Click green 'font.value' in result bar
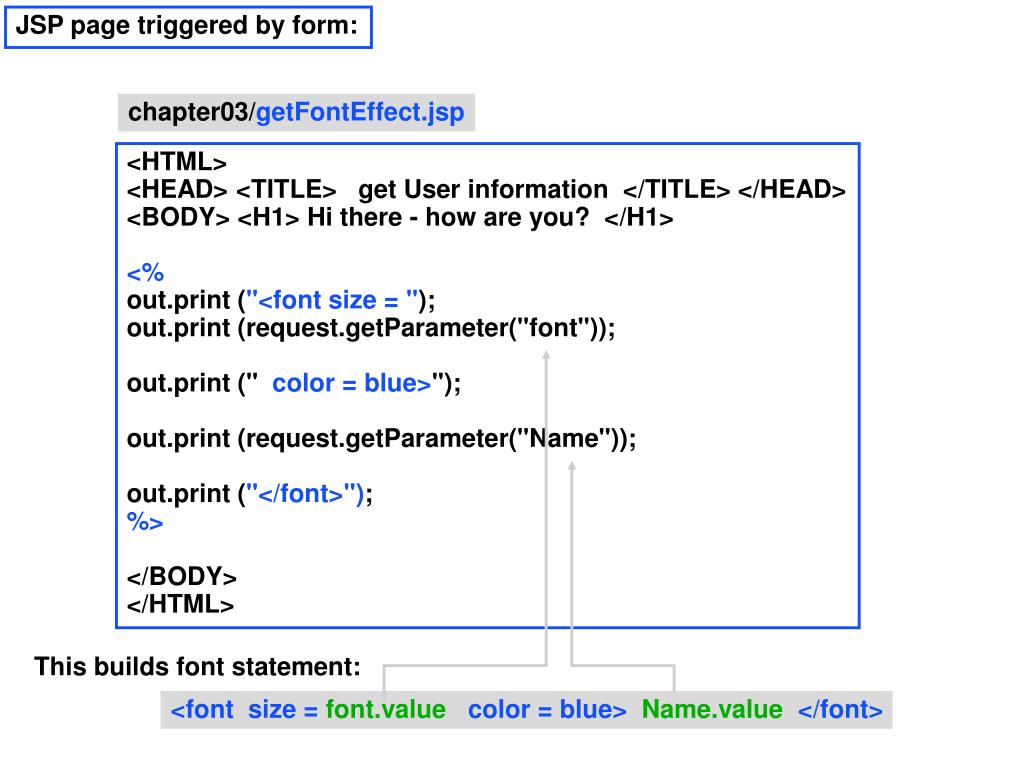Viewport: 1024px width, 768px height. click(x=386, y=710)
